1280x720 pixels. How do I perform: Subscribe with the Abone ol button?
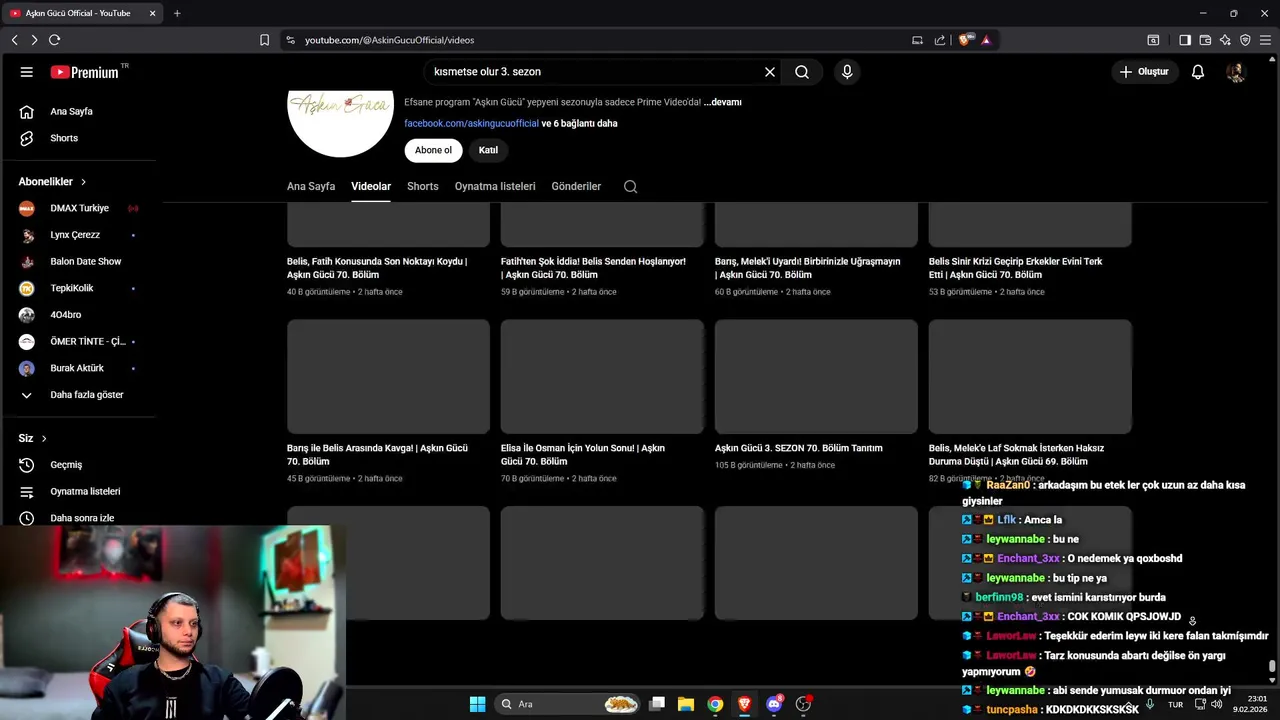pyautogui.click(x=433, y=150)
